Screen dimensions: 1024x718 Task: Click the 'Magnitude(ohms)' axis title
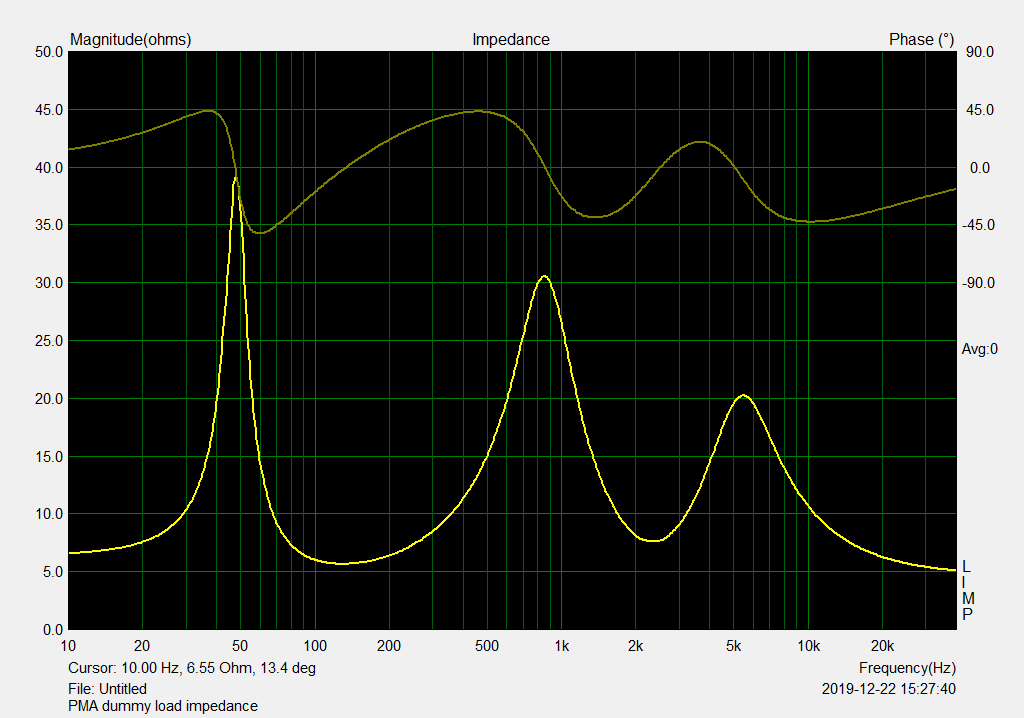[x=131, y=40]
